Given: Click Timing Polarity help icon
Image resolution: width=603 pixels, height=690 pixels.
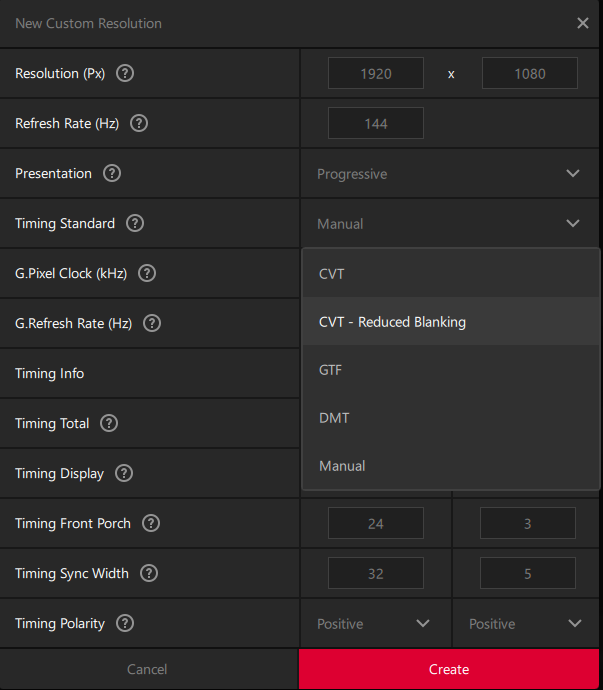Looking at the screenshot, I should 125,623.
